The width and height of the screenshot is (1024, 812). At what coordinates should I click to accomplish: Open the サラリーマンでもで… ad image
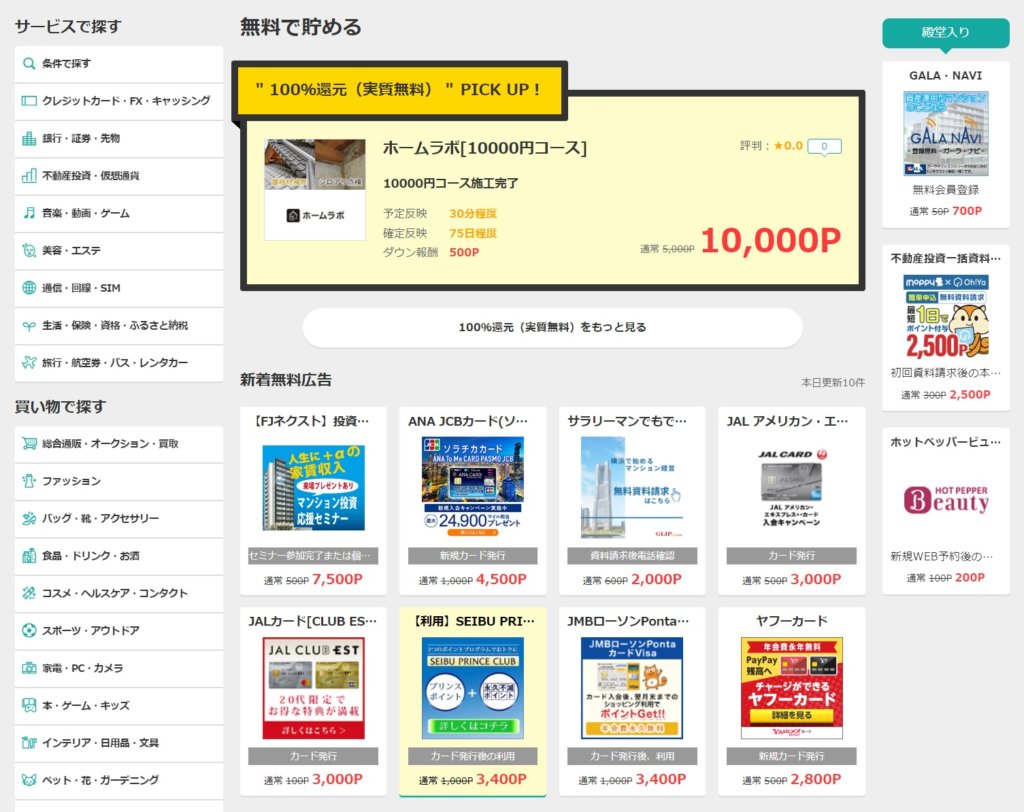[x=632, y=487]
